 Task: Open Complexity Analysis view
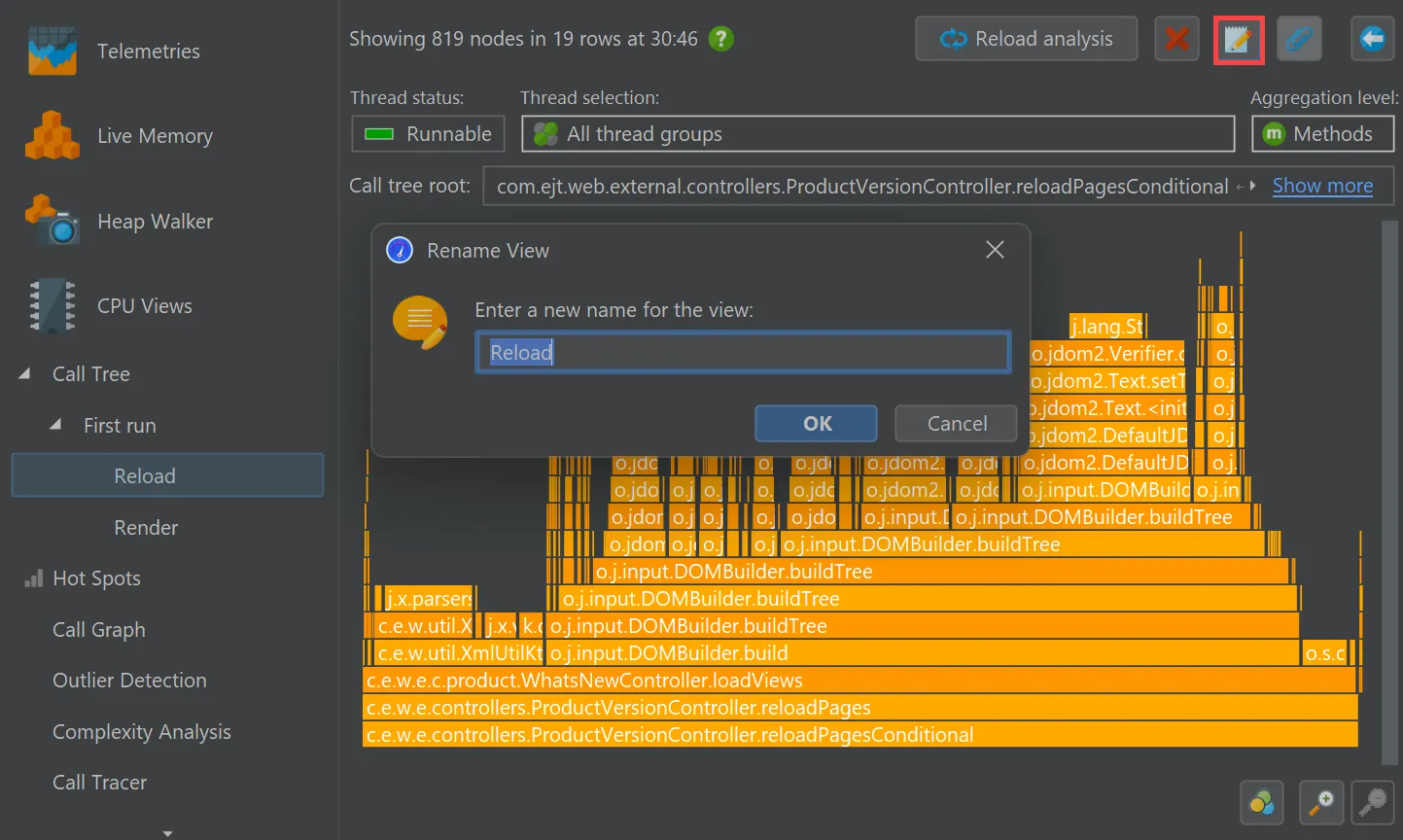[x=142, y=731]
